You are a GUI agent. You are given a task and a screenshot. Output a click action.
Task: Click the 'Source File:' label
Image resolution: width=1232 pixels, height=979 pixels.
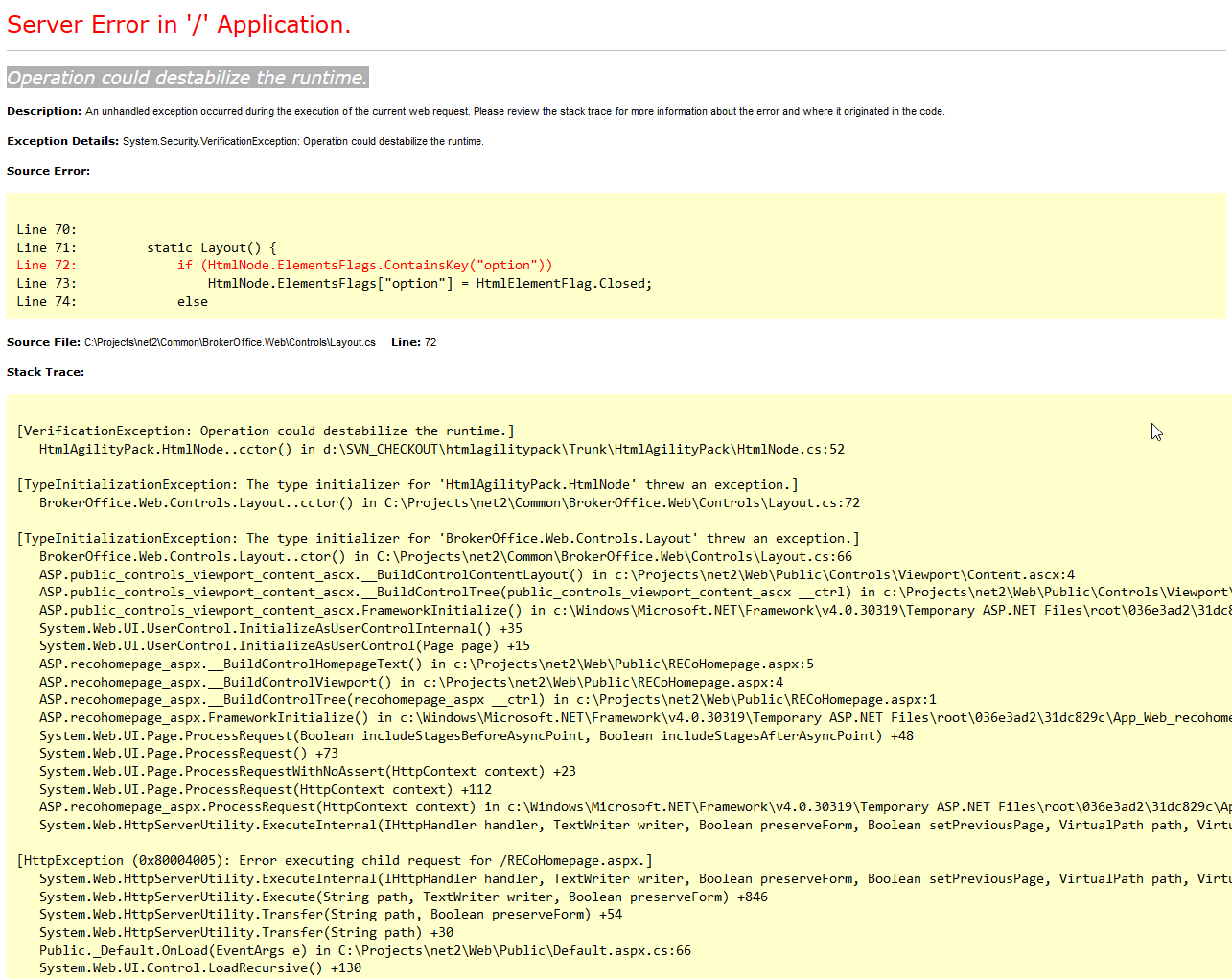[43, 342]
